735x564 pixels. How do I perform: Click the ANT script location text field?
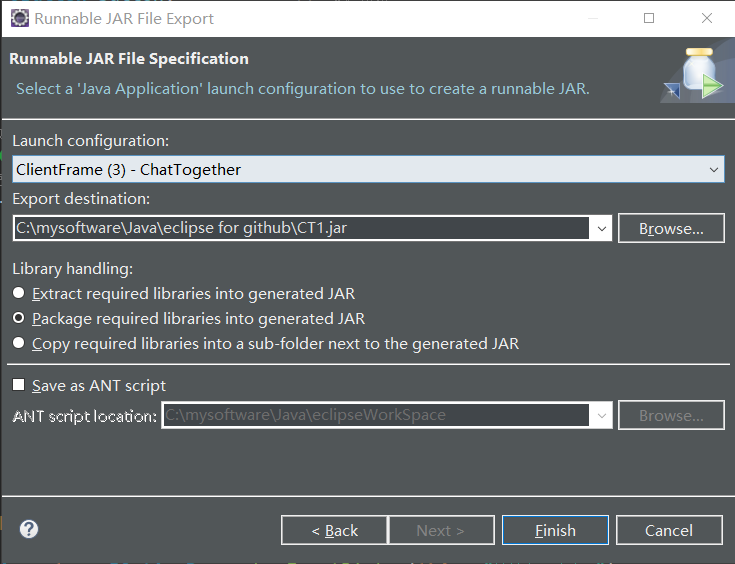coord(376,415)
